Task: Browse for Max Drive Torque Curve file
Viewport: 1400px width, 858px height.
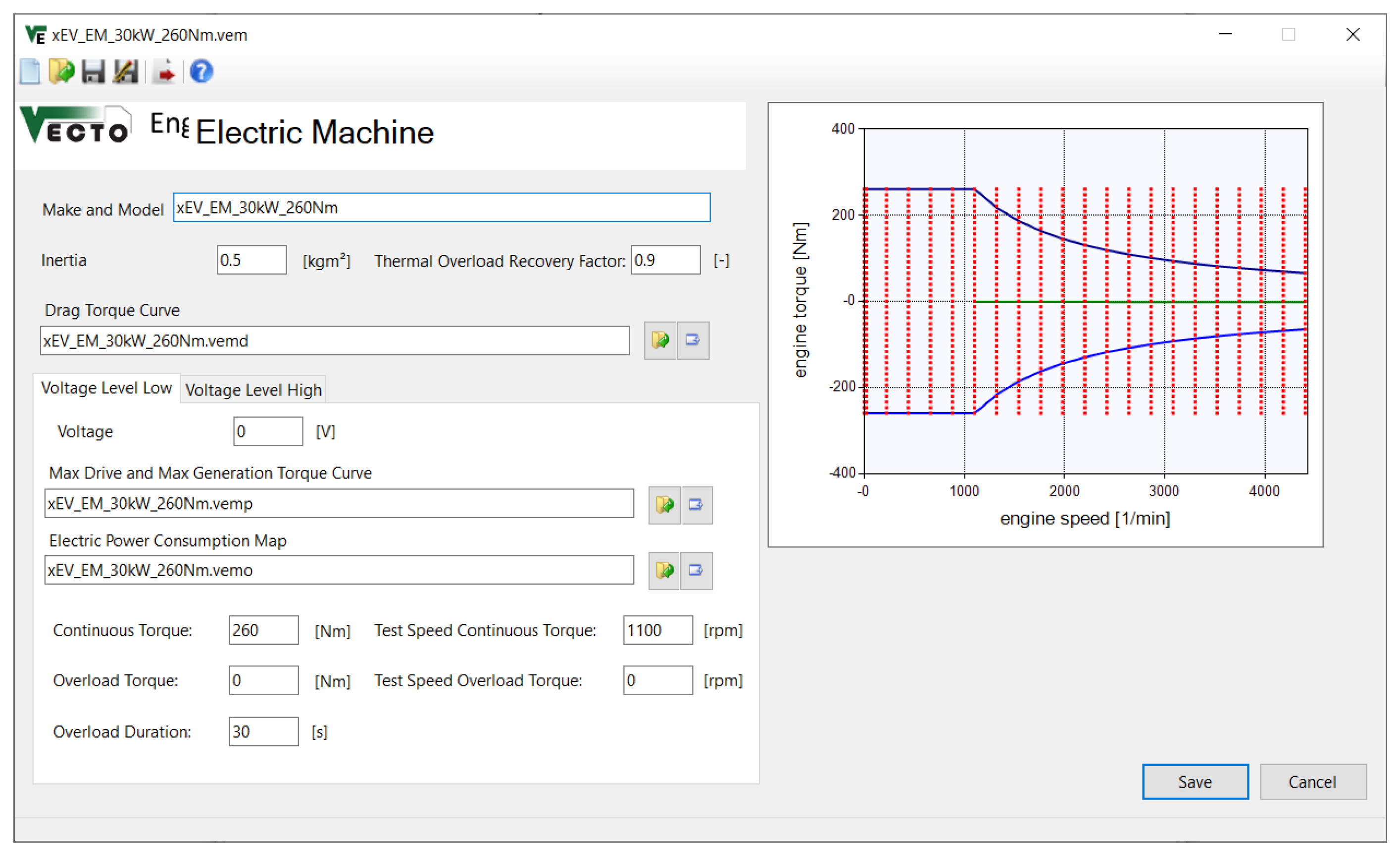Action: coord(664,505)
